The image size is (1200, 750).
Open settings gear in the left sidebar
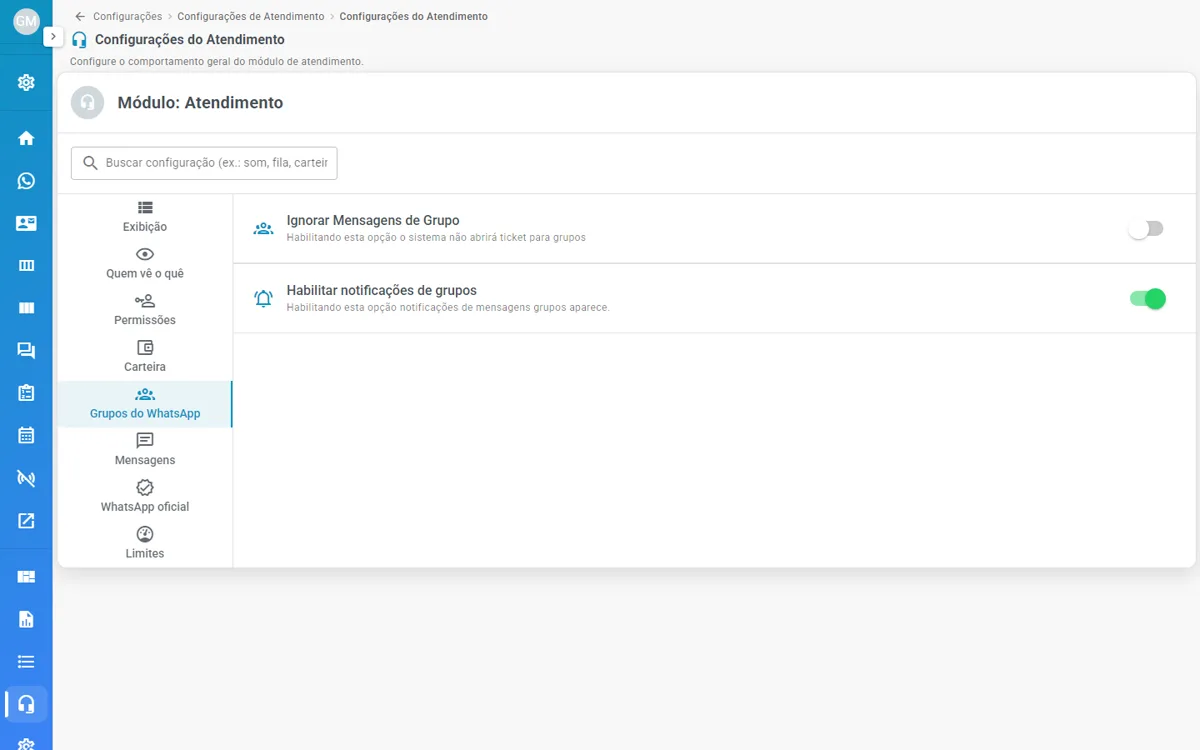tap(26, 82)
